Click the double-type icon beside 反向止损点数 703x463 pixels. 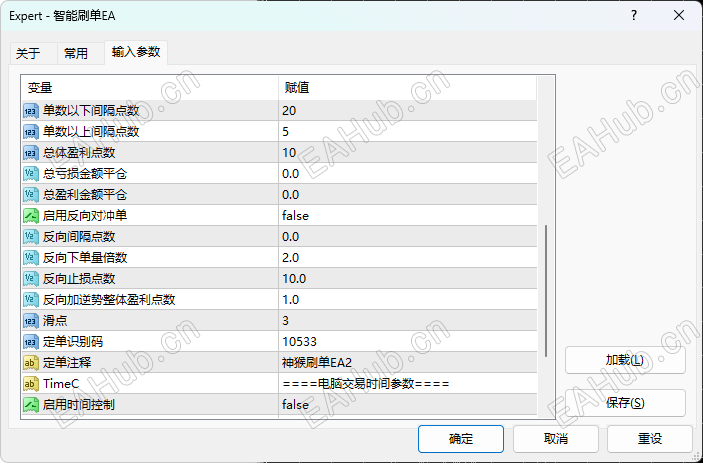pos(31,279)
